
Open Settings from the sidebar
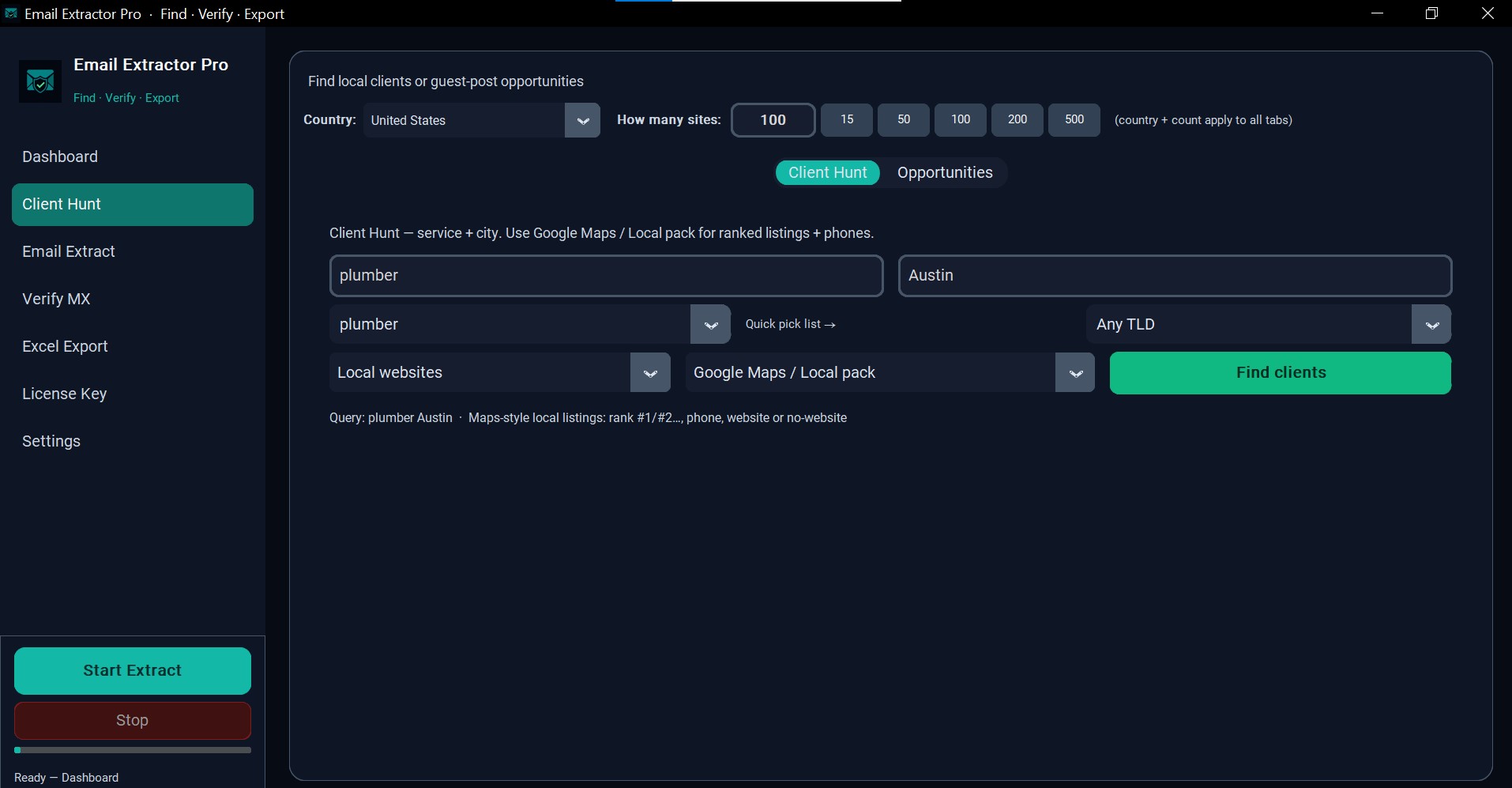(x=133, y=441)
